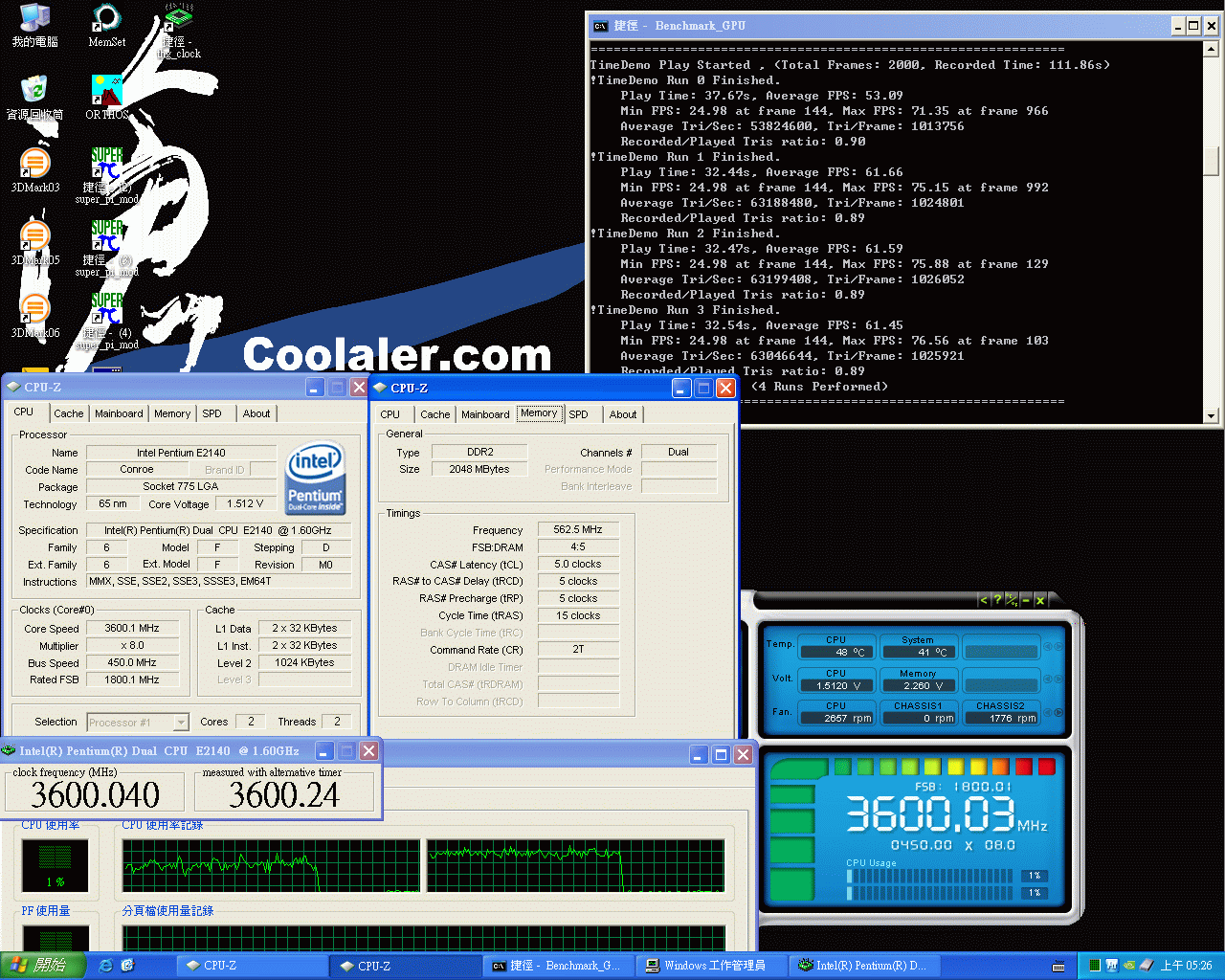This screenshot has height=980, width=1225.
Task: Click the minimize dash icon on monitor widget
Action: [x=1025, y=600]
